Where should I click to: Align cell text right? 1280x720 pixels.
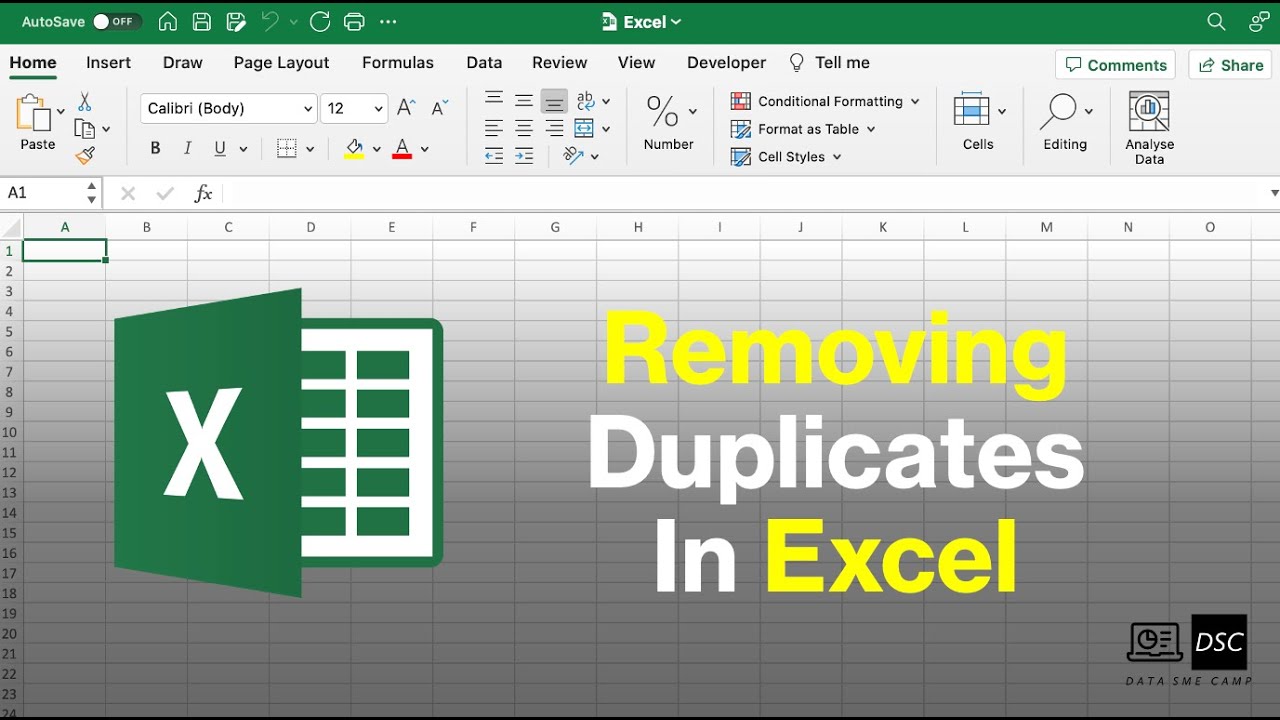point(554,128)
